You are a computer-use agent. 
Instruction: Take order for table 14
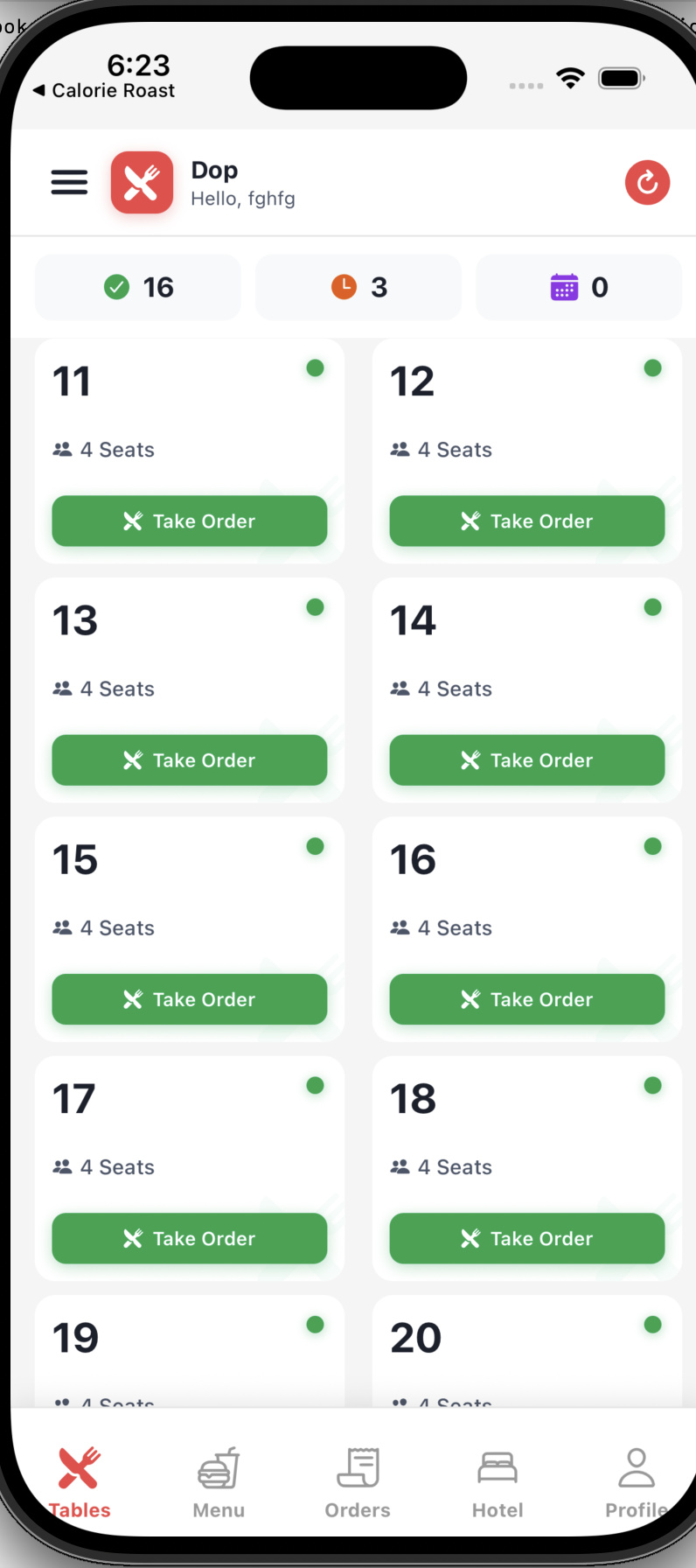click(x=527, y=760)
